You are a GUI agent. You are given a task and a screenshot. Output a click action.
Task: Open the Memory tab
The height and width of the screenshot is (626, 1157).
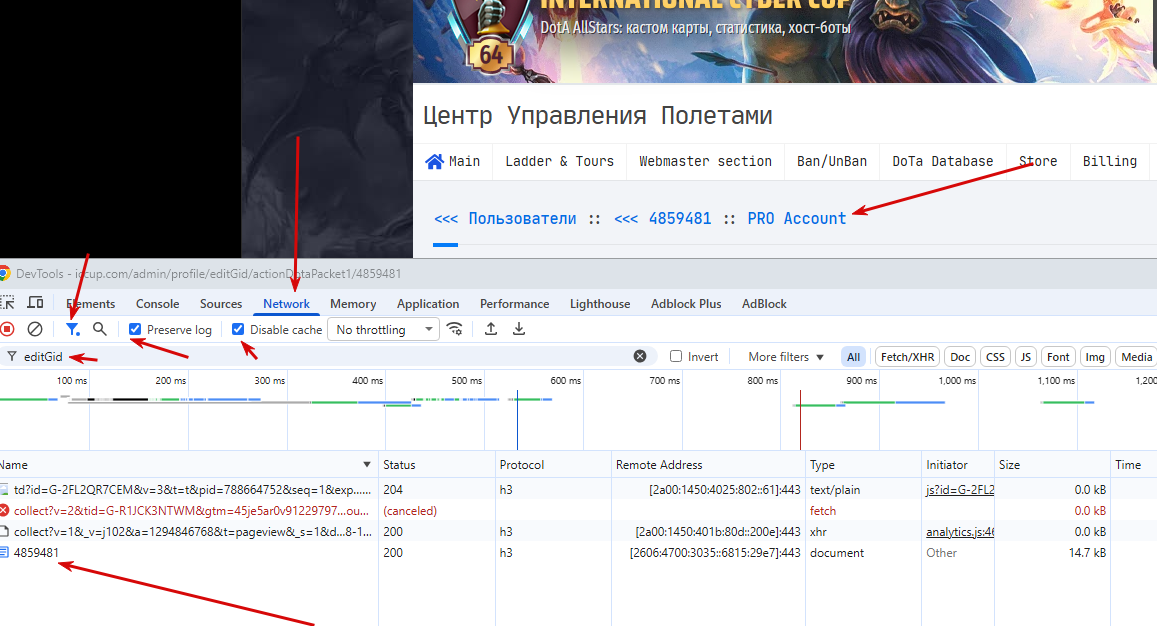pos(353,303)
